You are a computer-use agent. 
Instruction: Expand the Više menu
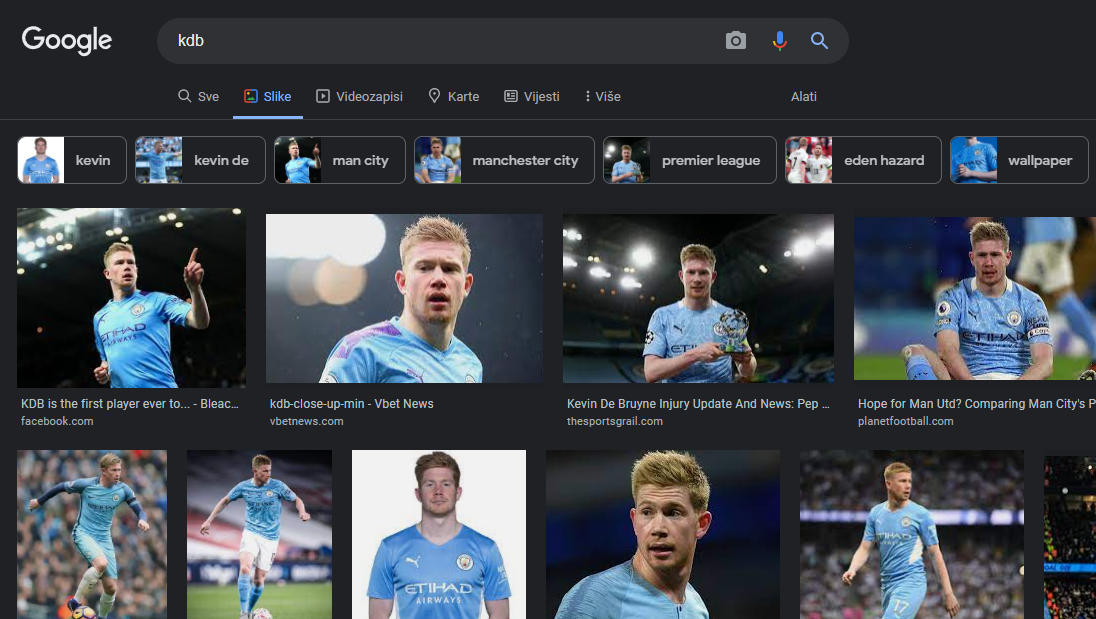603,96
